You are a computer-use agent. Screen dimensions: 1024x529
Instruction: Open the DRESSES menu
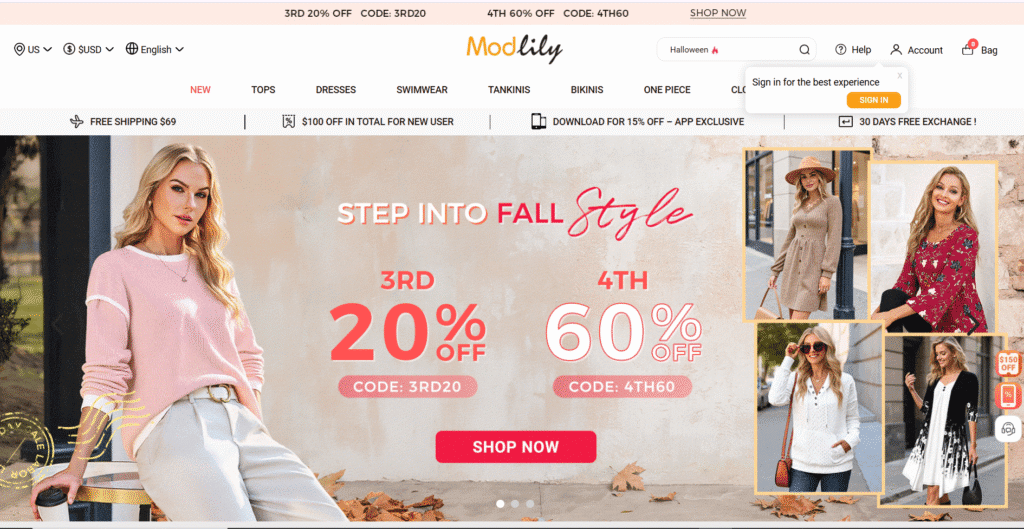click(336, 90)
